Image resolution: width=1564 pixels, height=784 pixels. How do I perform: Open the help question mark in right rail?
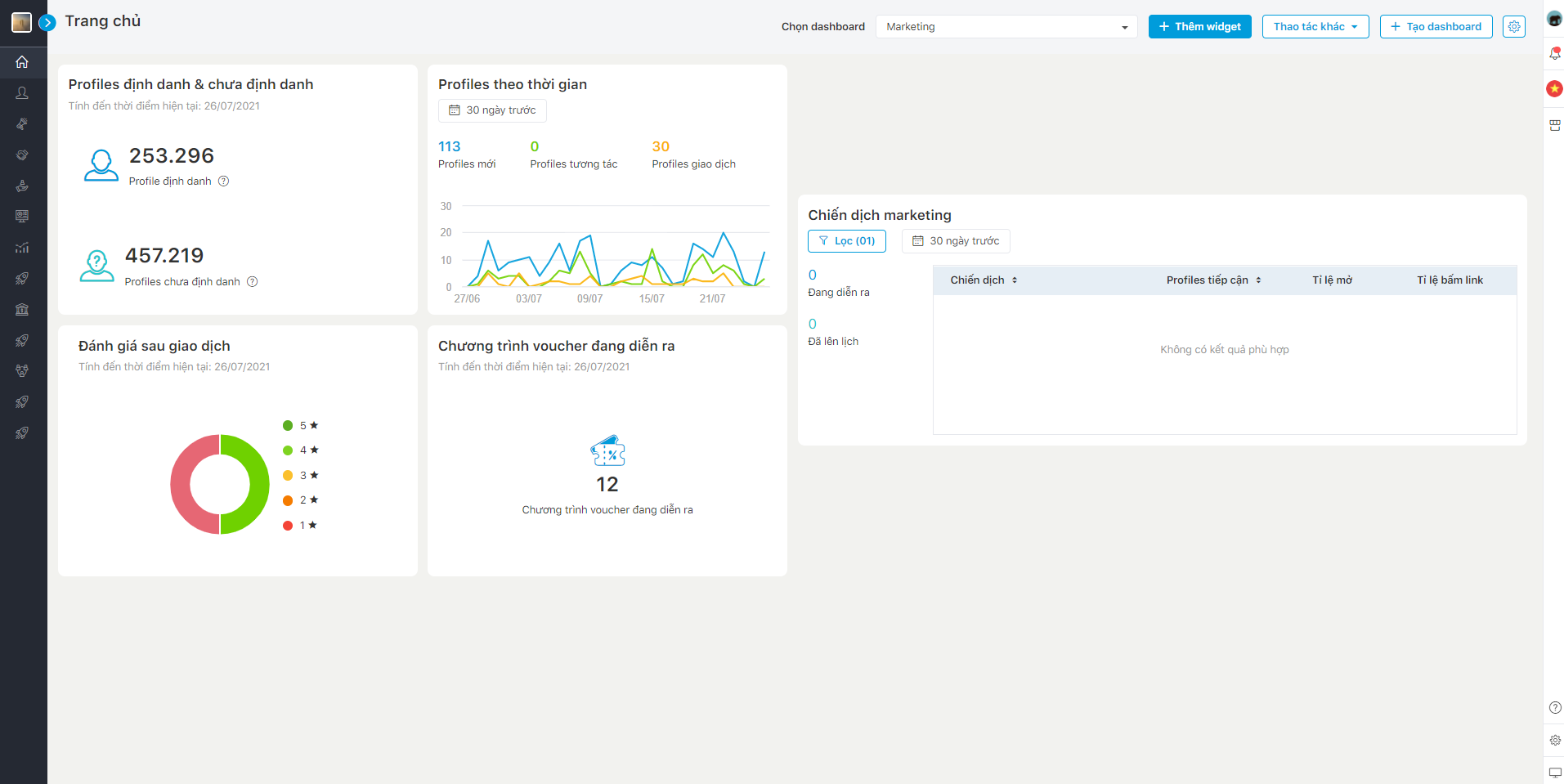click(1556, 708)
